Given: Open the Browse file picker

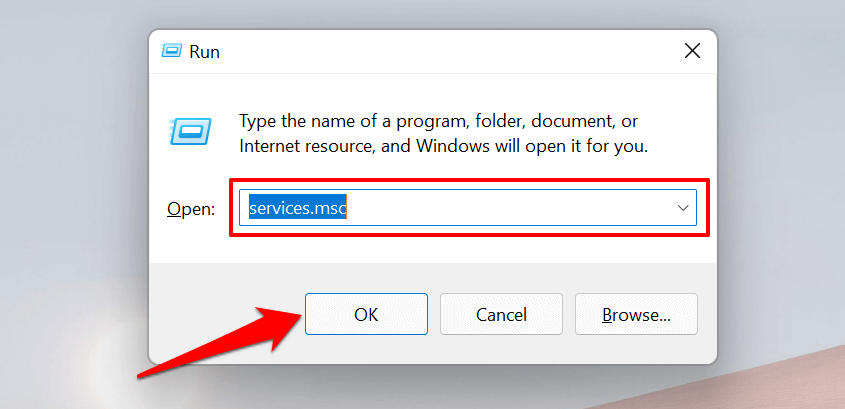Looking at the screenshot, I should click(x=636, y=314).
